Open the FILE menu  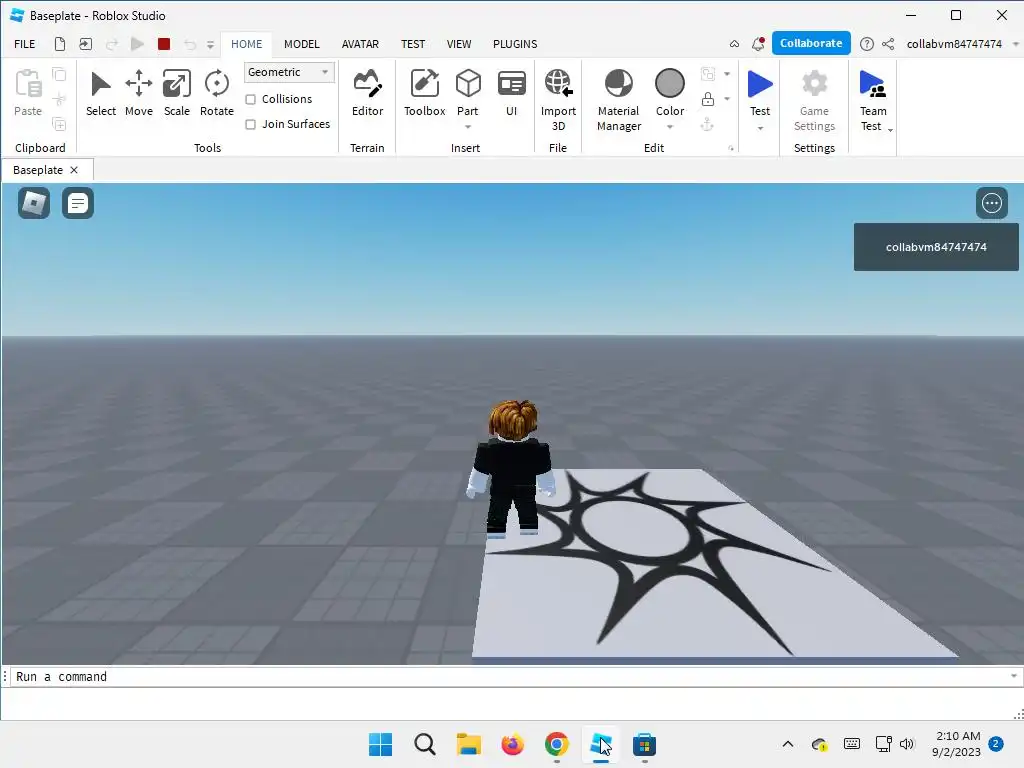click(25, 44)
